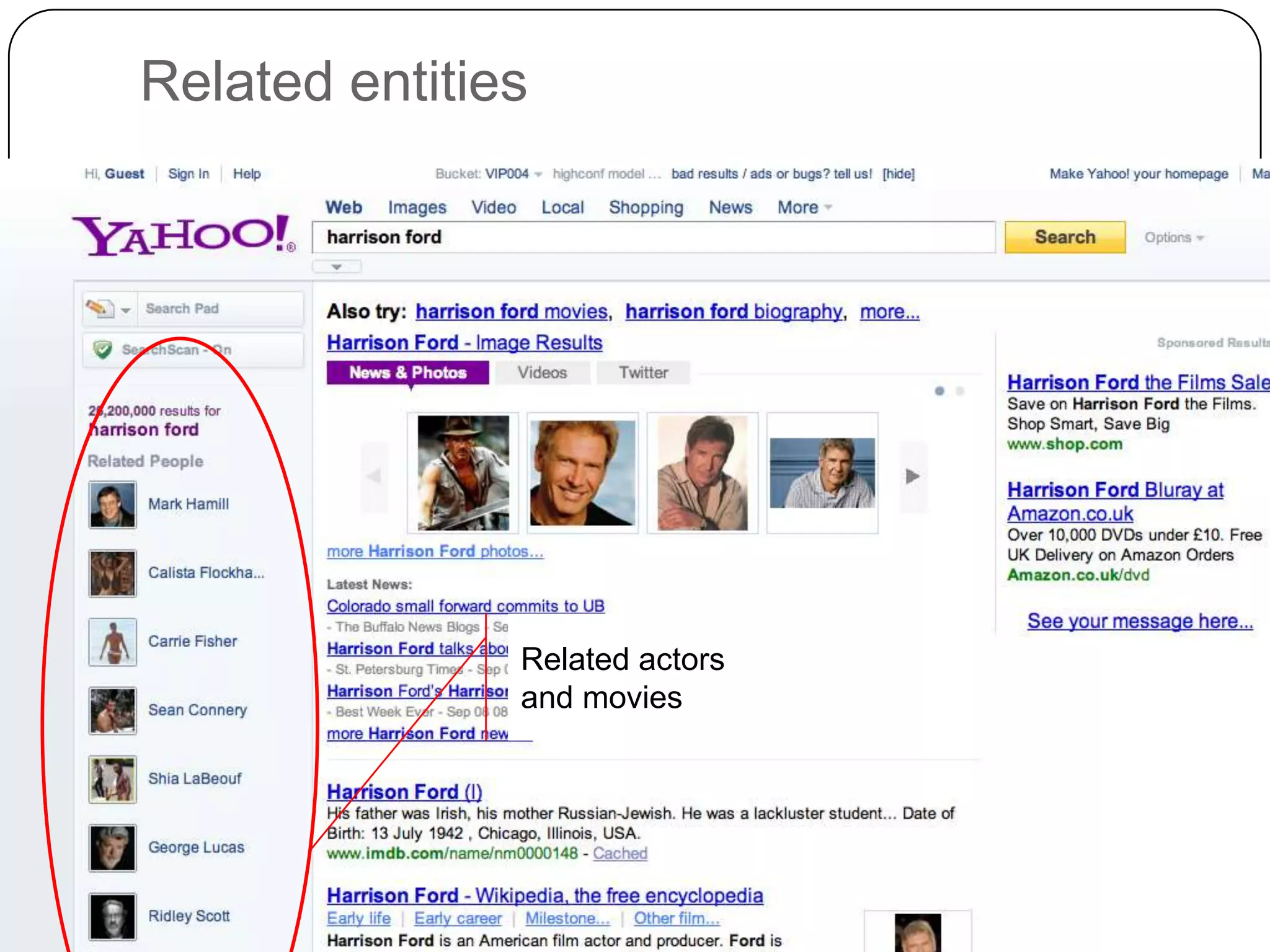
Task: Open the Search Pad dropdown arrow
Action: 126,309
